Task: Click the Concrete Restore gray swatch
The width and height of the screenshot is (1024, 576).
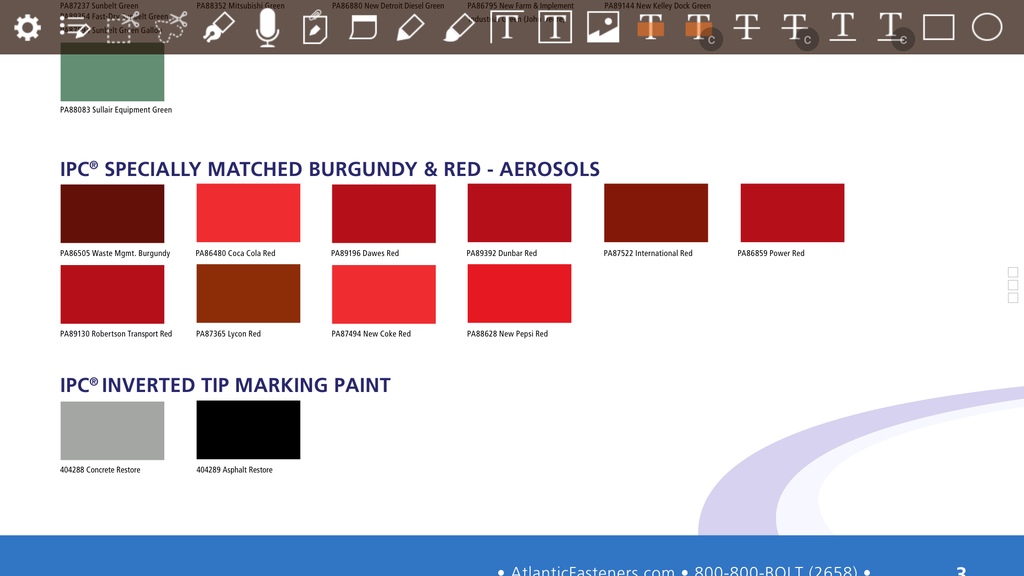Action: click(x=112, y=430)
